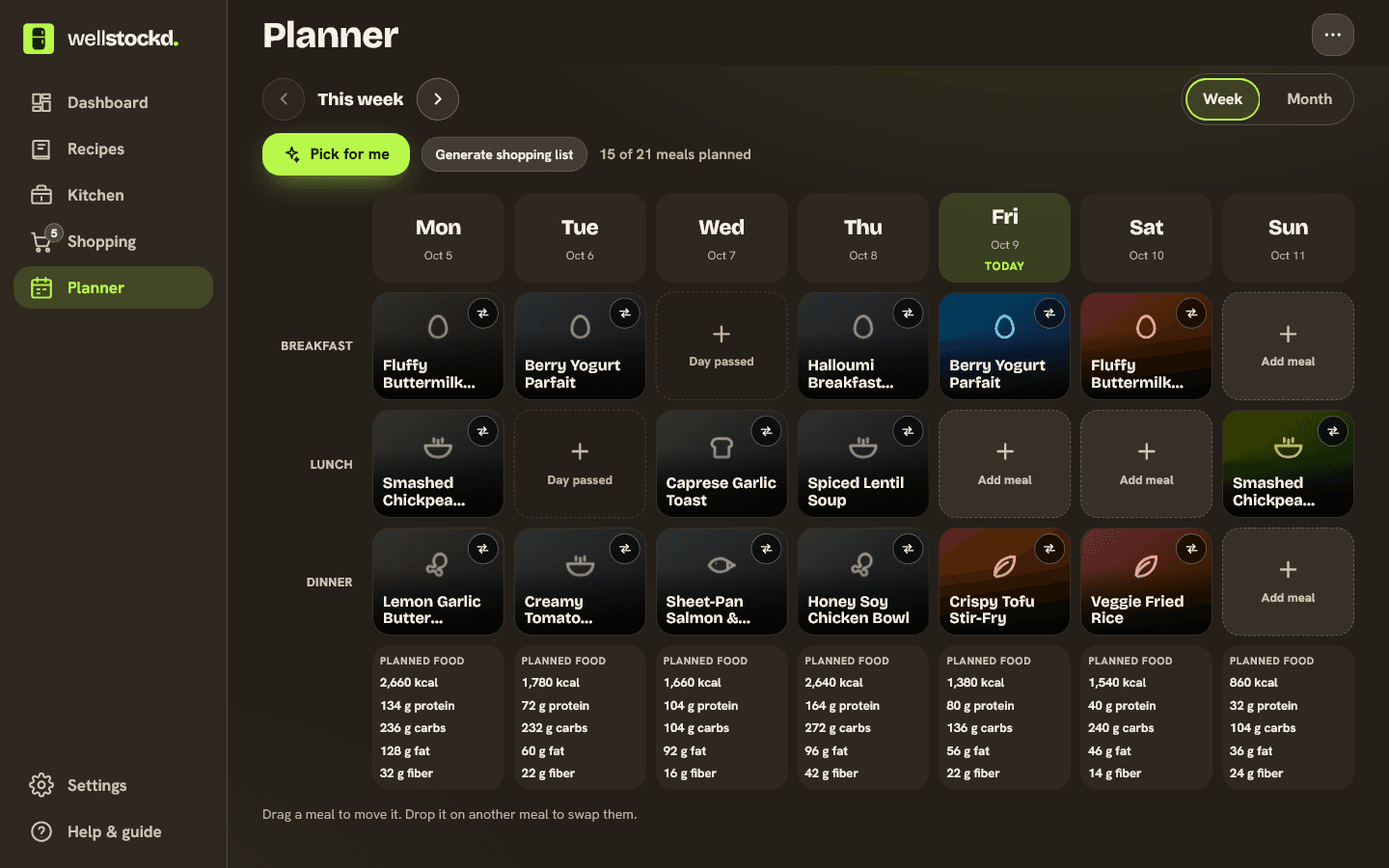Click the Pick for me button

336,154
